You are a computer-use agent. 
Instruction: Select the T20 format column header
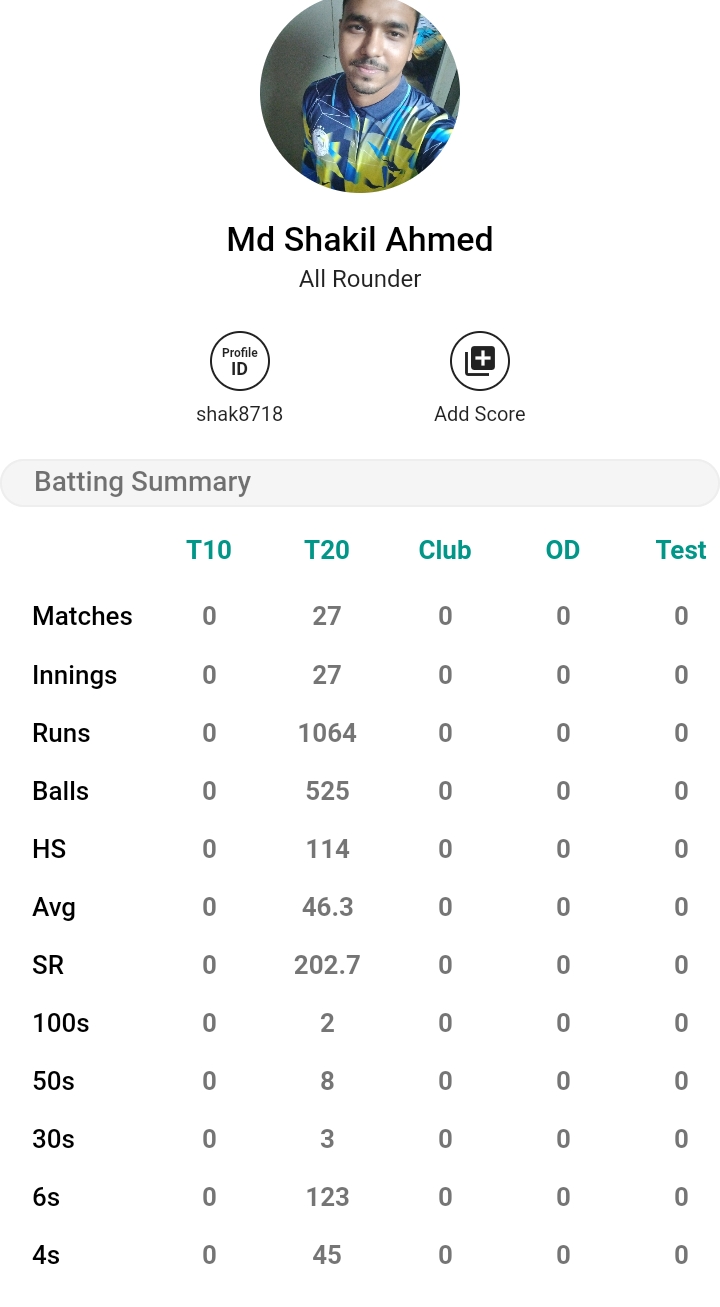click(327, 550)
